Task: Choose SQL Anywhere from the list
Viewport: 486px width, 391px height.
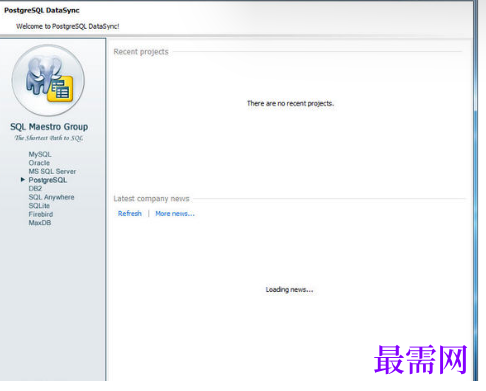Action: pos(51,197)
